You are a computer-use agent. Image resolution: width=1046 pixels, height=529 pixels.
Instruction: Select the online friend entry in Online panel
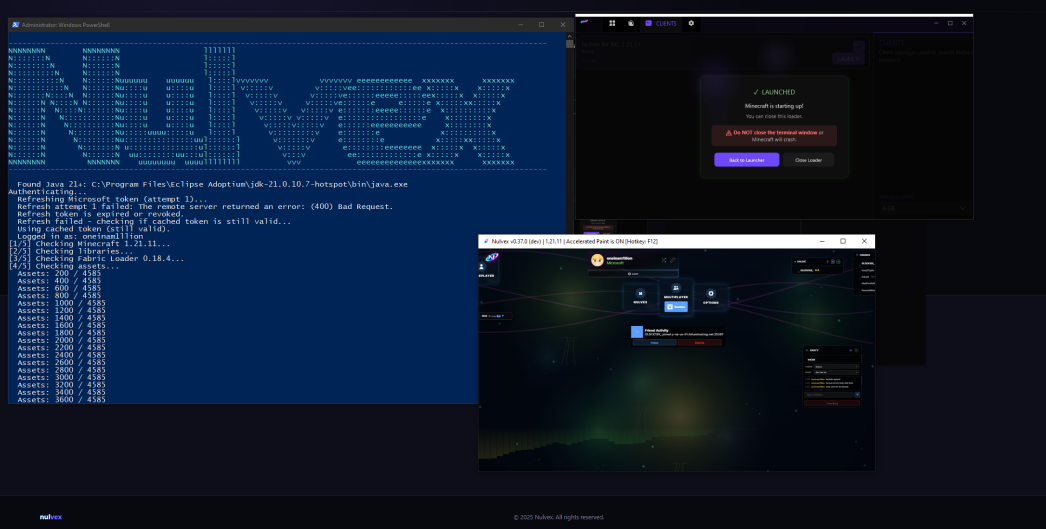click(x=817, y=270)
